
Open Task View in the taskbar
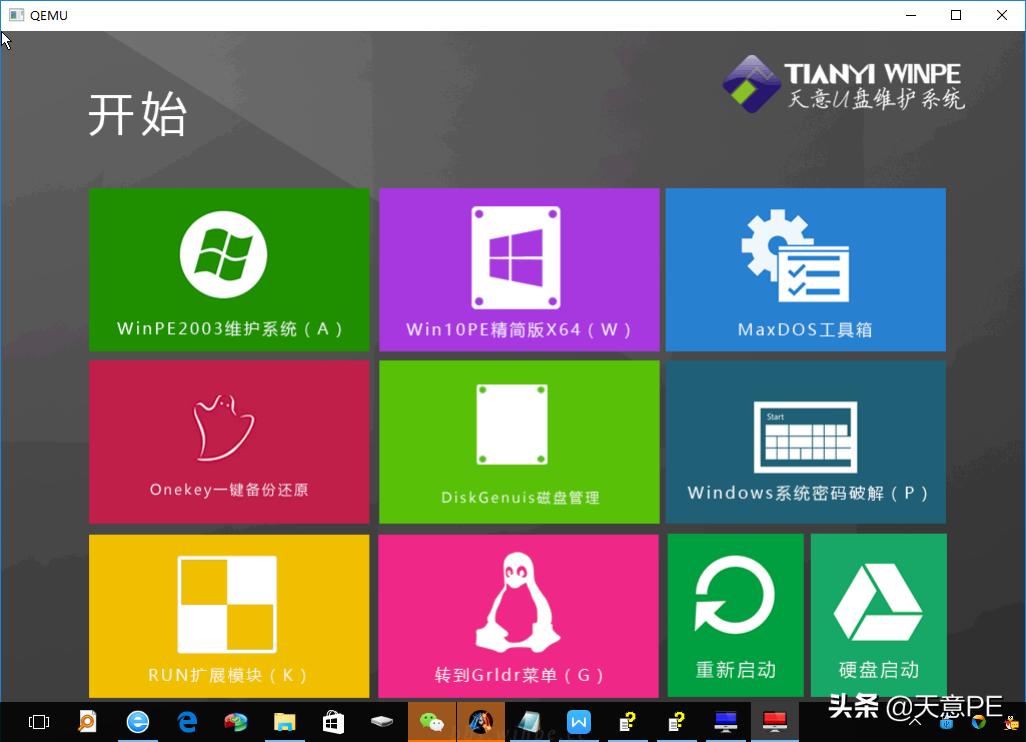pos(39,722)
